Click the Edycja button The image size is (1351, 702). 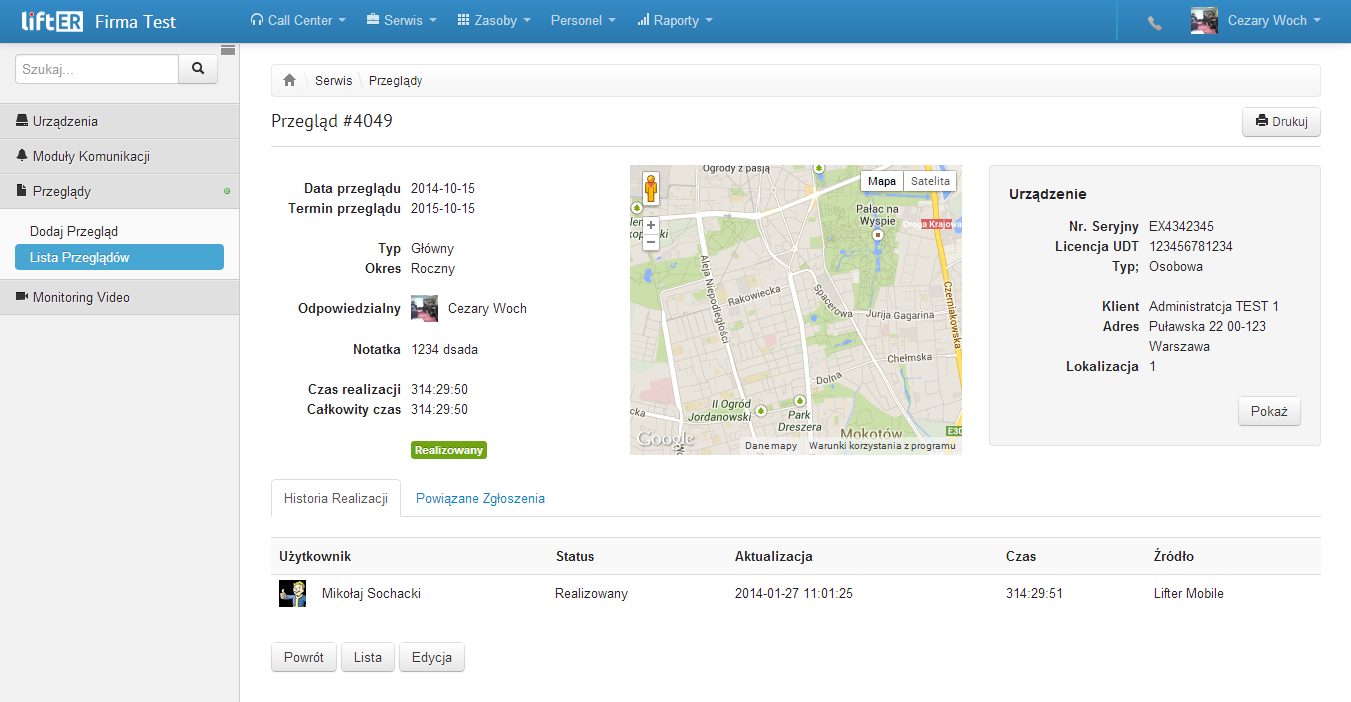click(432, 658)
